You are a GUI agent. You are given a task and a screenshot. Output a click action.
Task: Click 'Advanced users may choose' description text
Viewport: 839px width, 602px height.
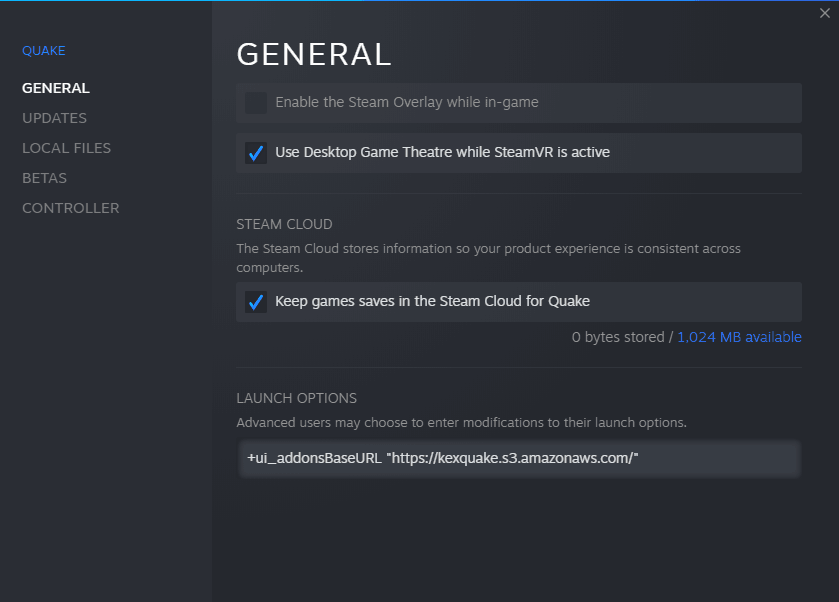461,423
